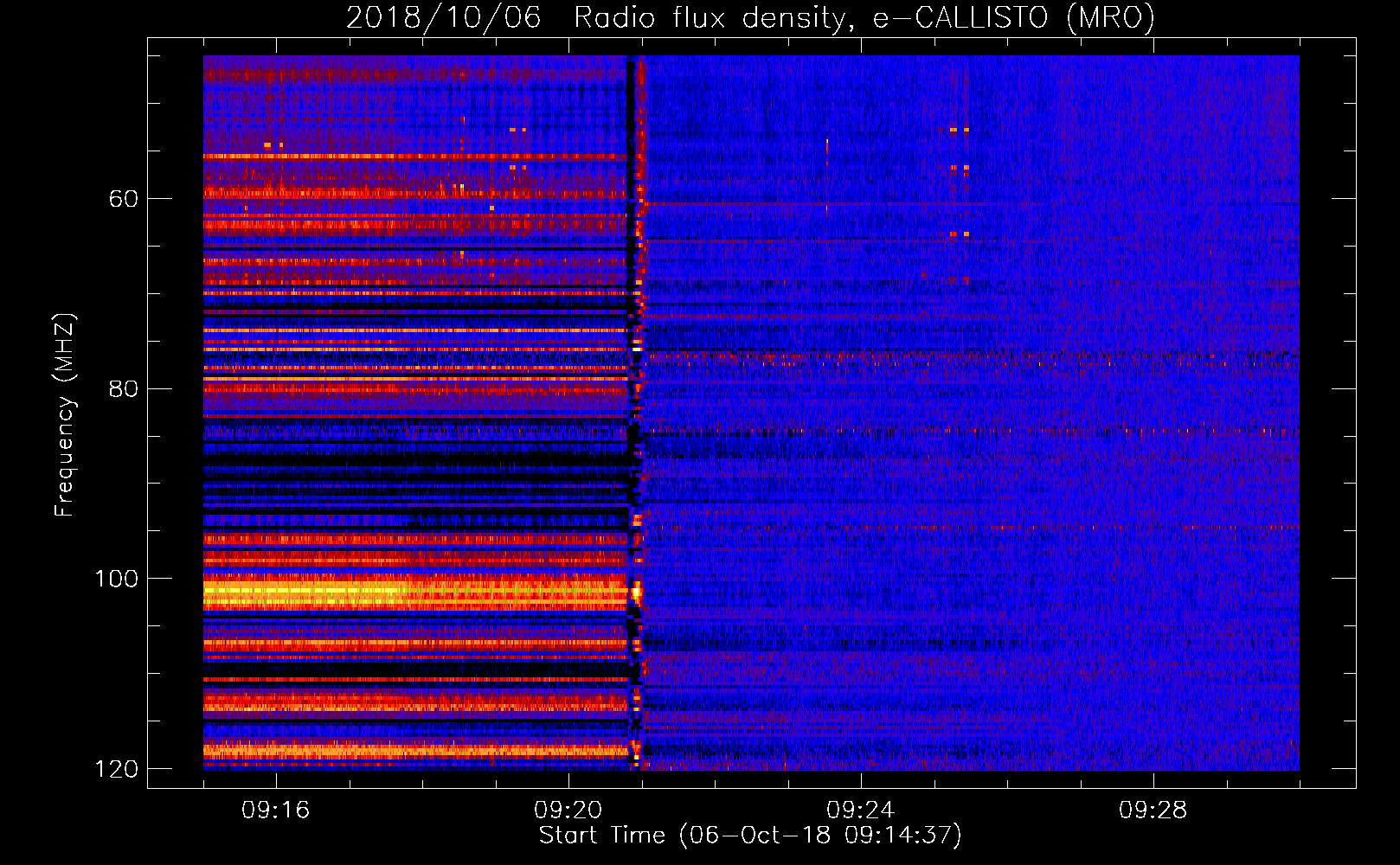Click the 60 MHz frequency tick label
The width and height of the screenshot is (1400, 865).
124,199
